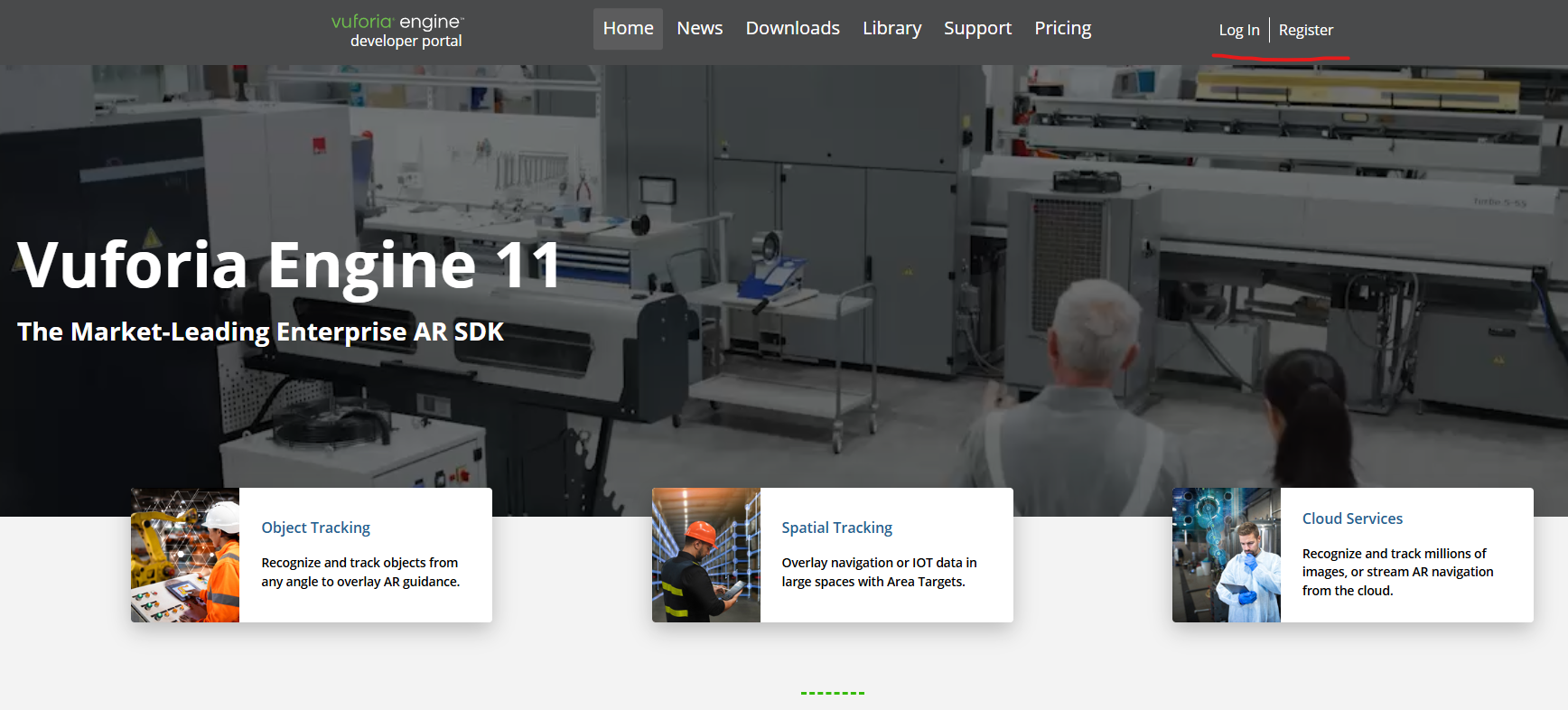Go to the News page
The height and width of the screenshot is (710, 1568).
click(700, 29)
